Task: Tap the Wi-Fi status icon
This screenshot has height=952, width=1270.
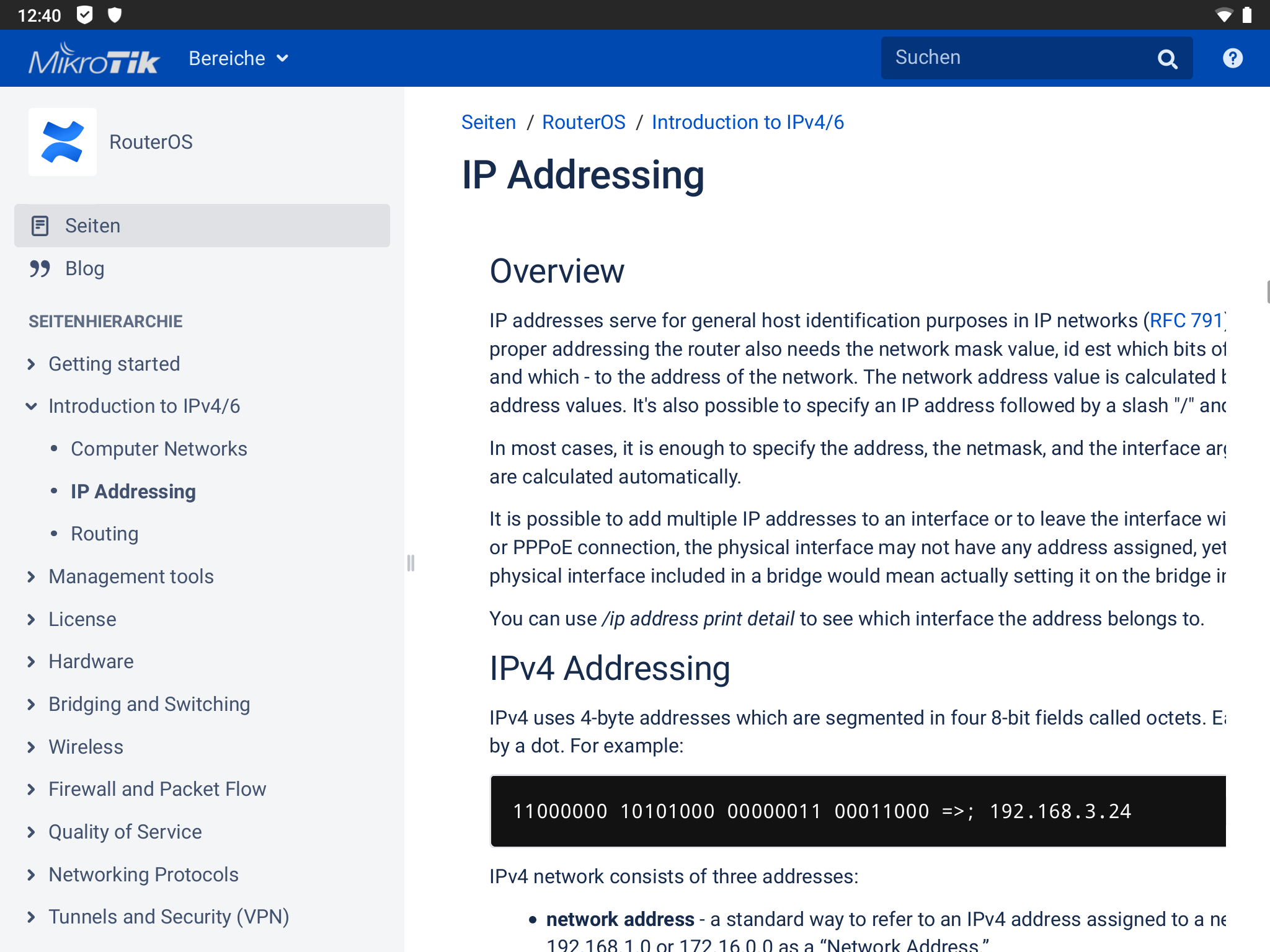Action: coord(1223,15)
